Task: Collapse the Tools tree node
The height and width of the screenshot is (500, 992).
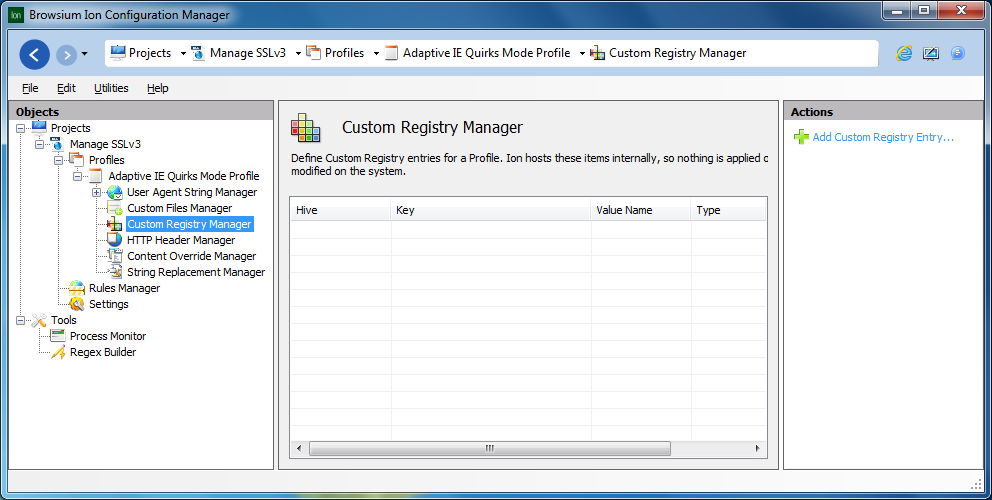Action: point(21,320)
